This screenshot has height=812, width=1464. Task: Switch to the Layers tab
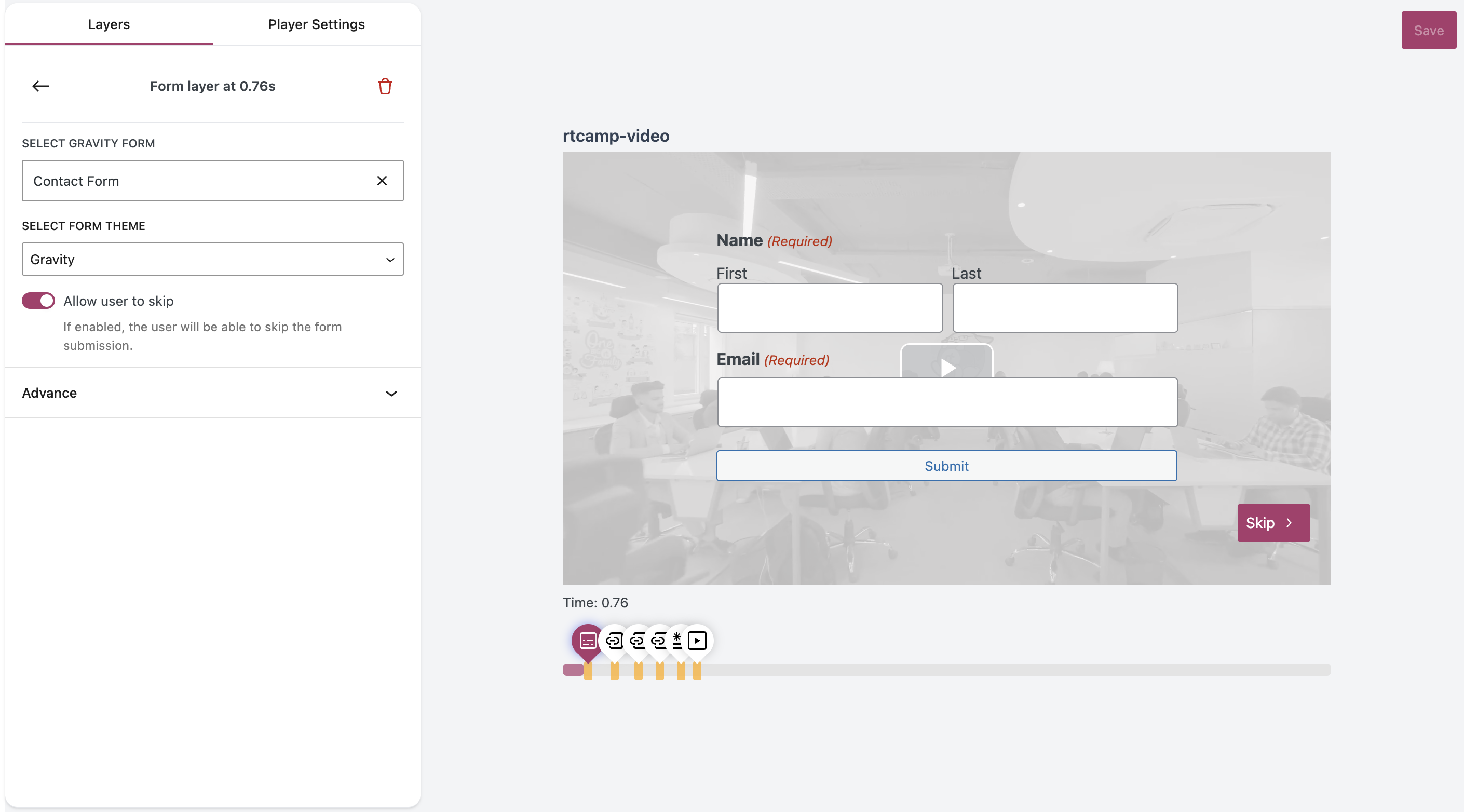click(x=109, y=24)
